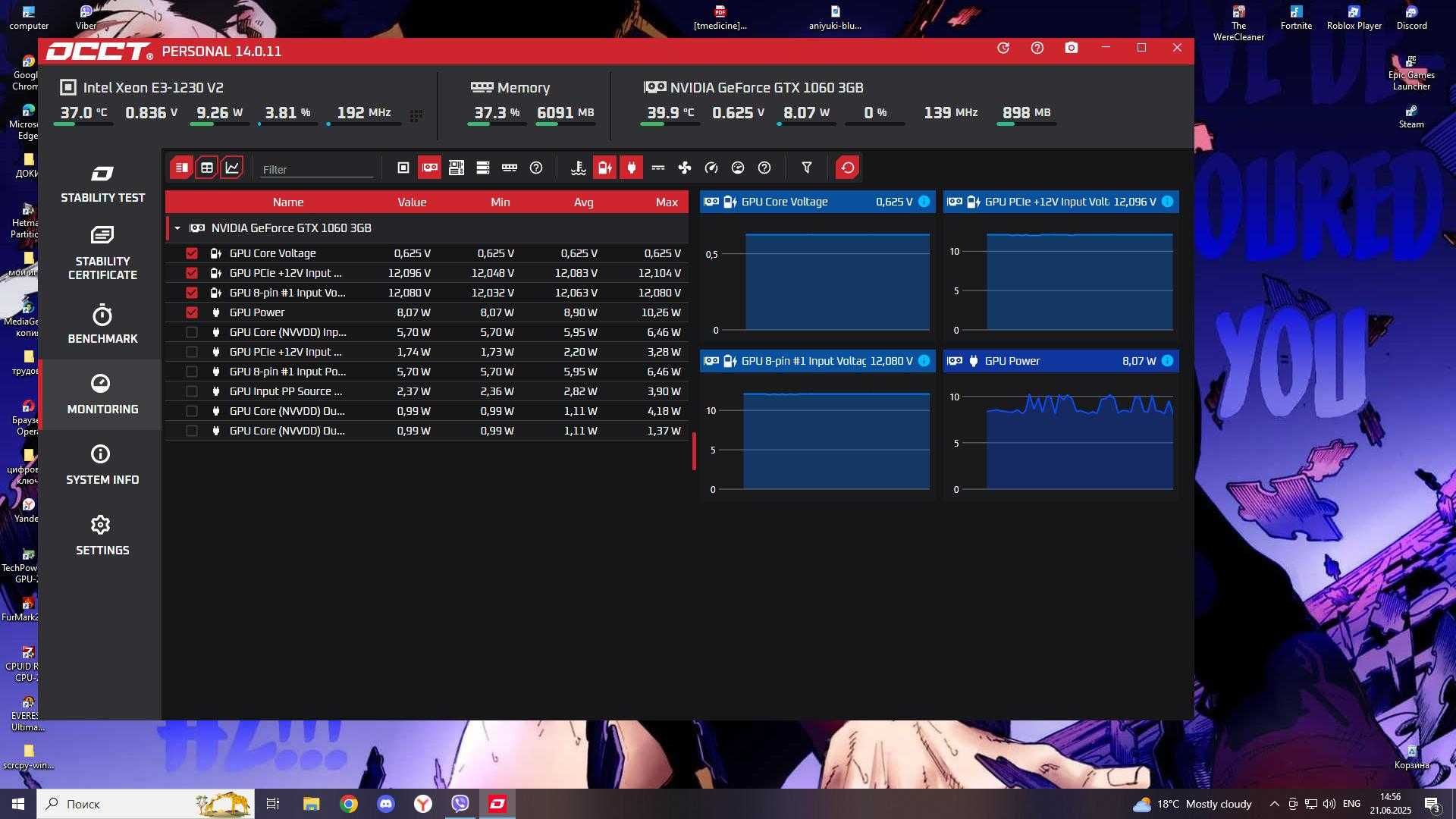
Task: Open Viber from the taskbar
Action: pos(460,804)
